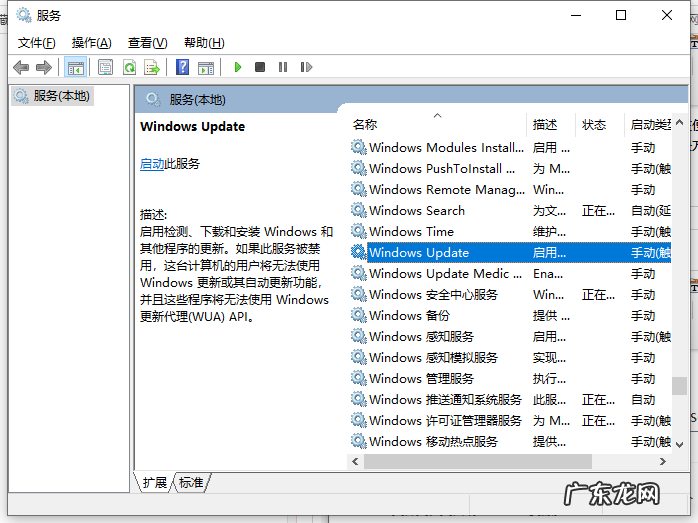The width and height of the screenshot is (698, 523).
Task: Click the gear icon of Windows Modules Installer
Action: click(358, 147)
